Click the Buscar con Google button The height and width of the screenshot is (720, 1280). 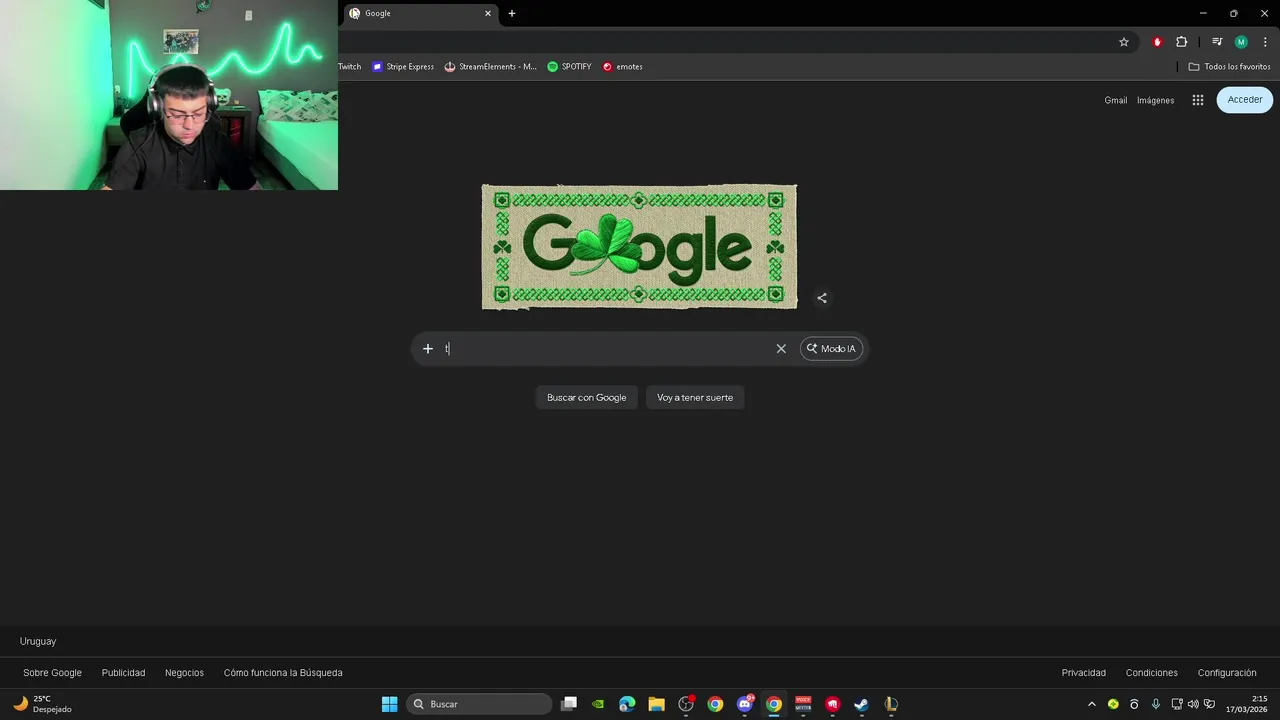[586, 398]
